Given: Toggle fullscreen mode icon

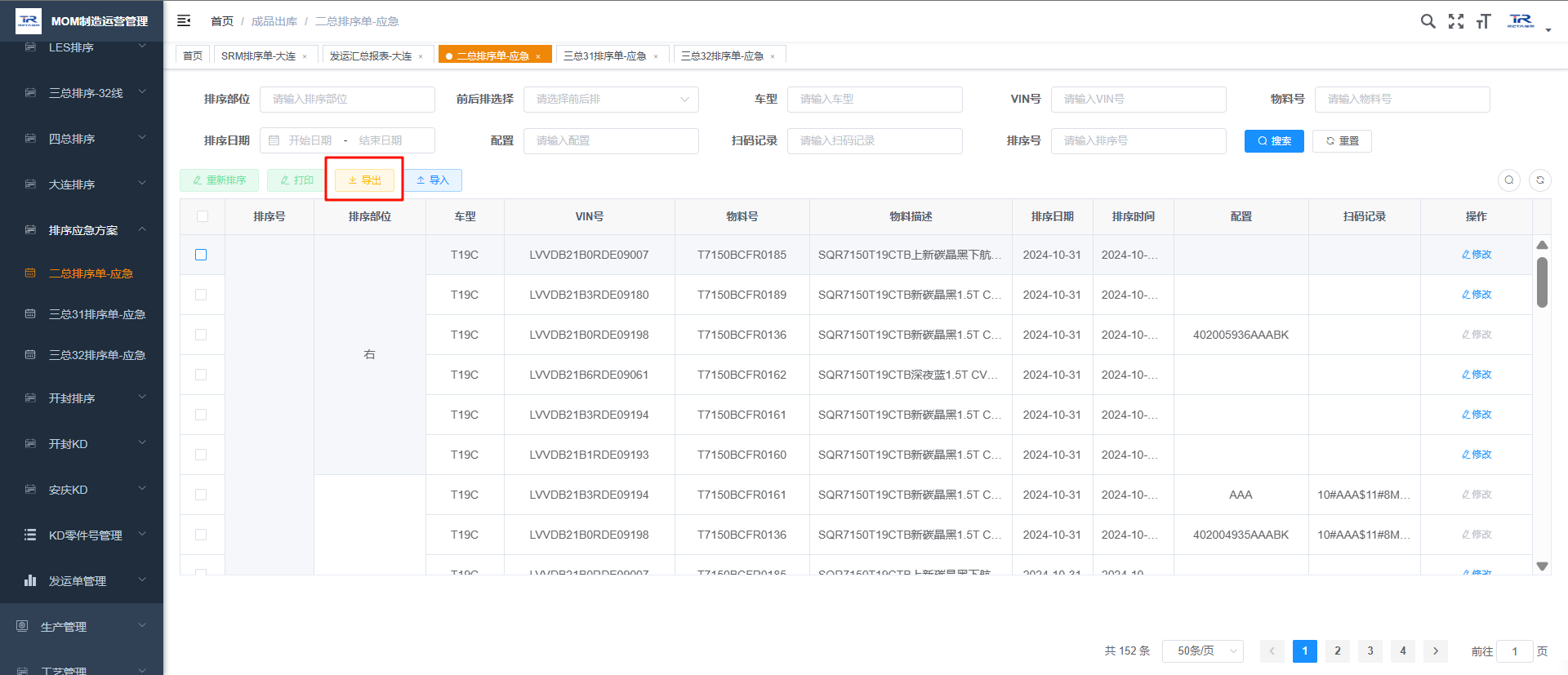Looking at the screenshot, I should coord(1456,21).
